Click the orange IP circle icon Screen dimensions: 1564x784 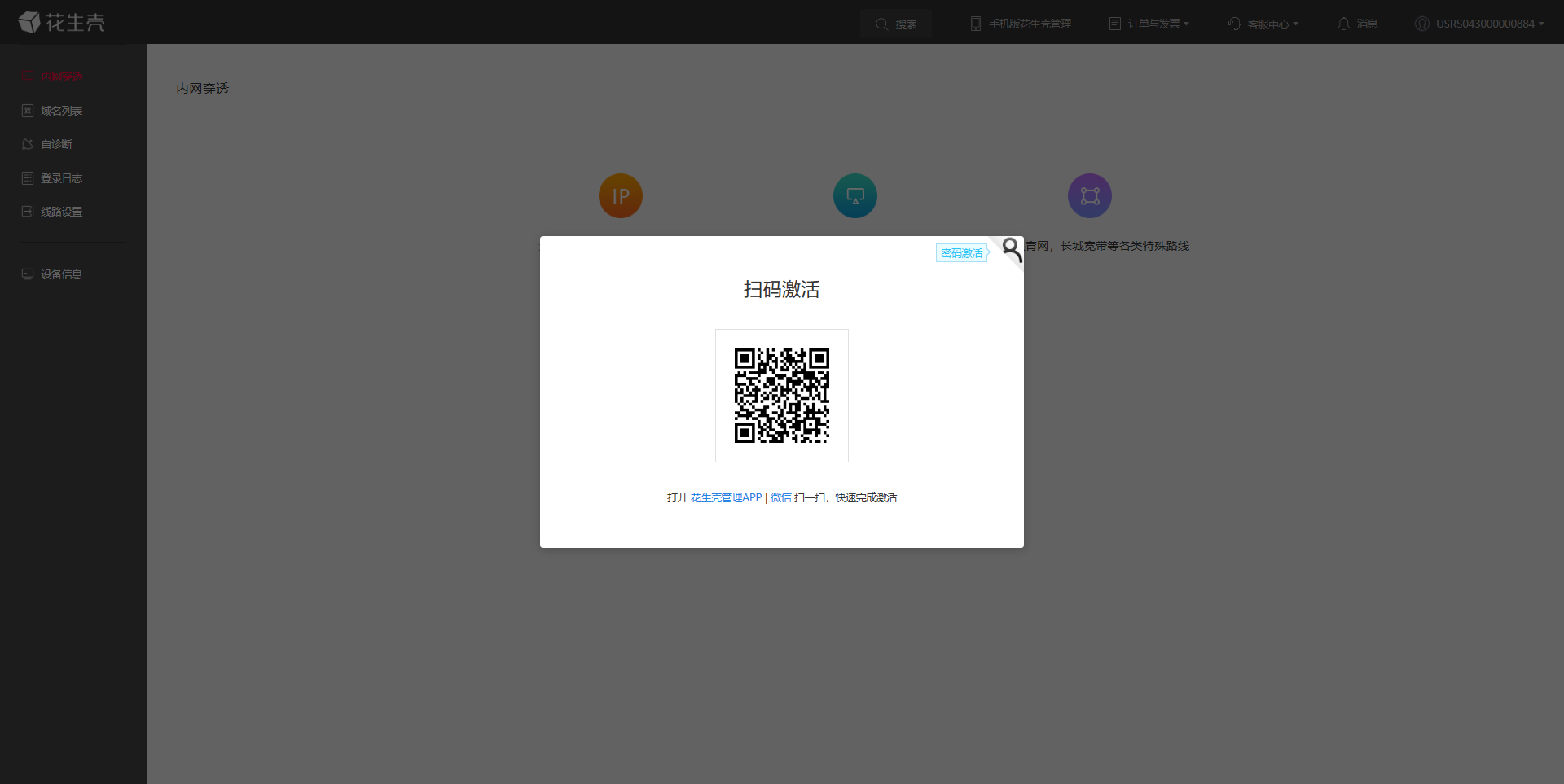point(621,196)
